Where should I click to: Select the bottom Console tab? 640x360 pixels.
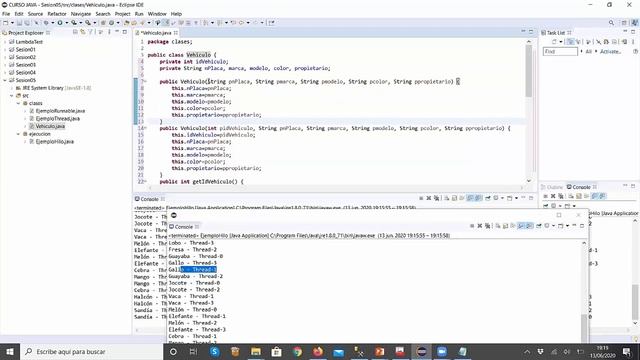149,199
